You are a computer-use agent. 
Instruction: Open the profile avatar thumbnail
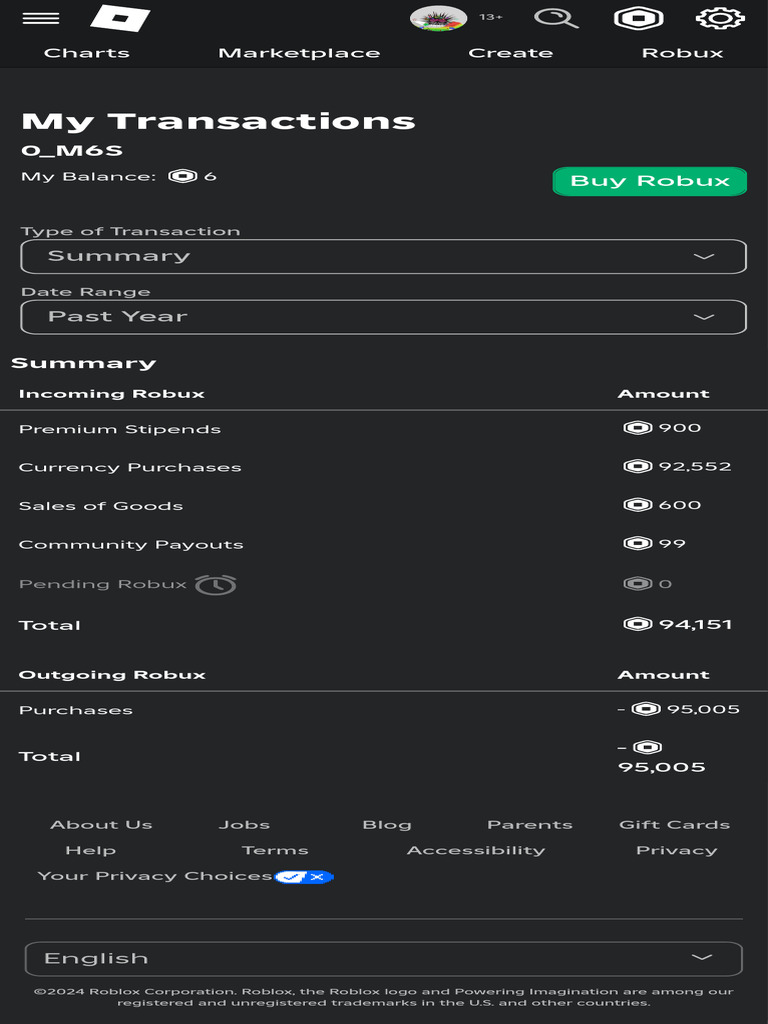point(438,18)
